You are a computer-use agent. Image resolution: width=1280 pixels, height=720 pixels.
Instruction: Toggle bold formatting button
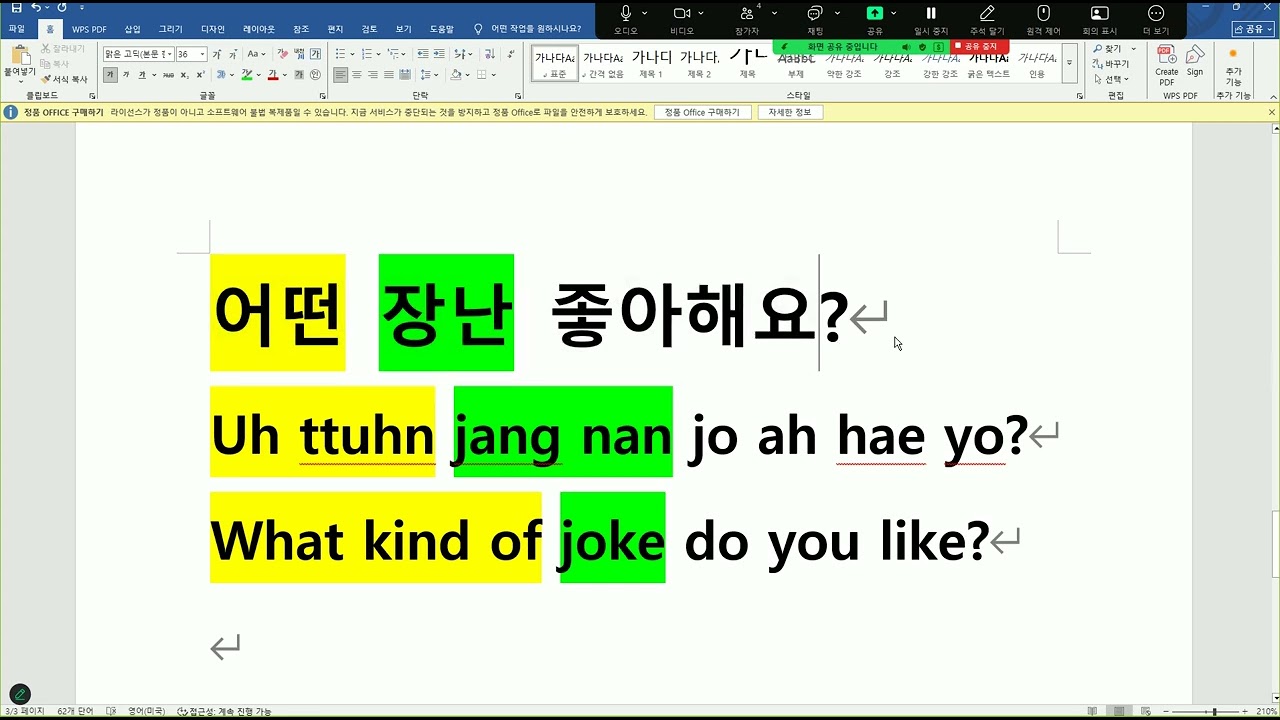point(110,75)
